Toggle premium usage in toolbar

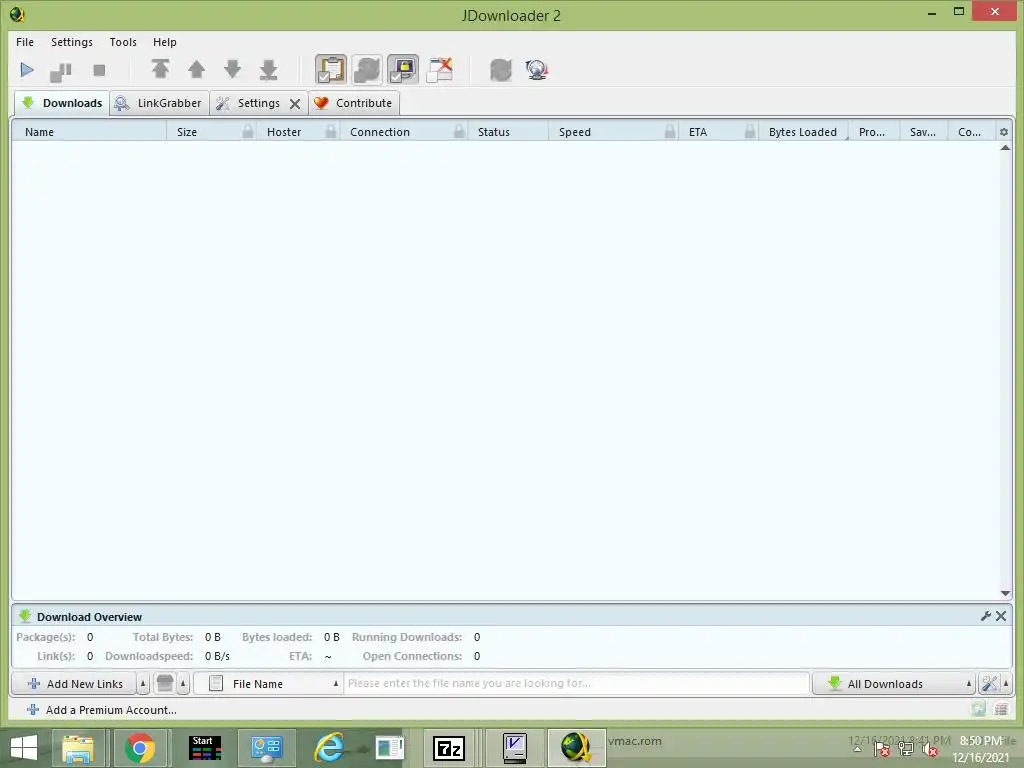403,69
